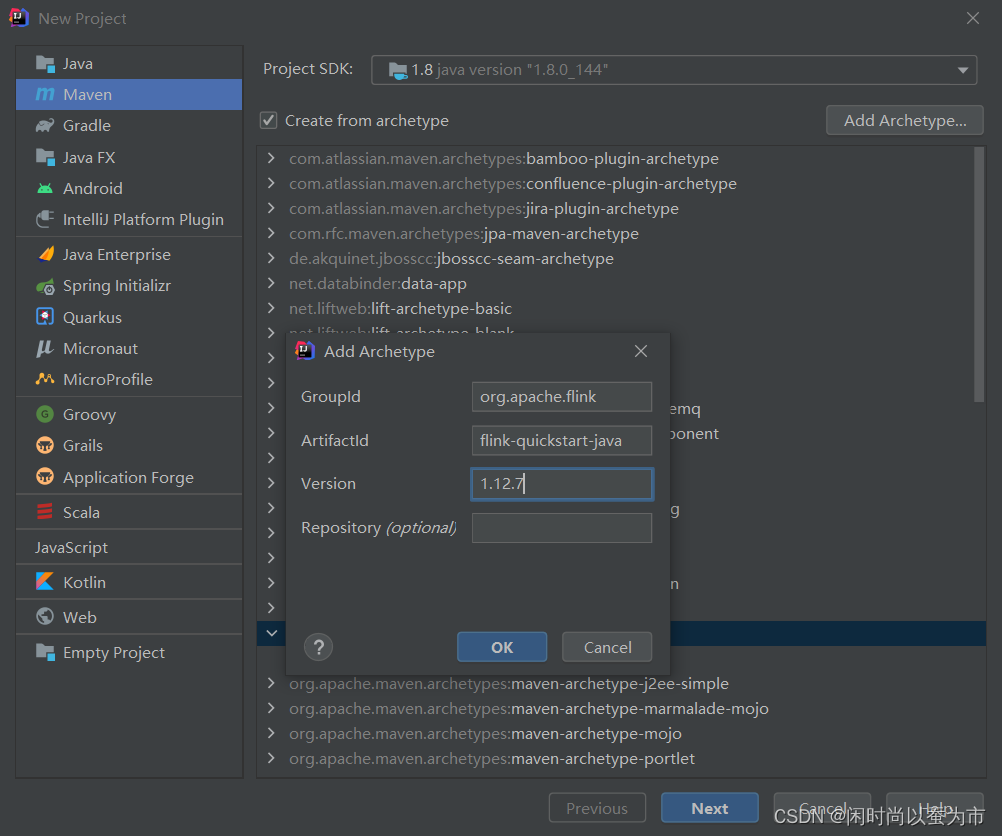Select the Grails icon

coord(45,445)
